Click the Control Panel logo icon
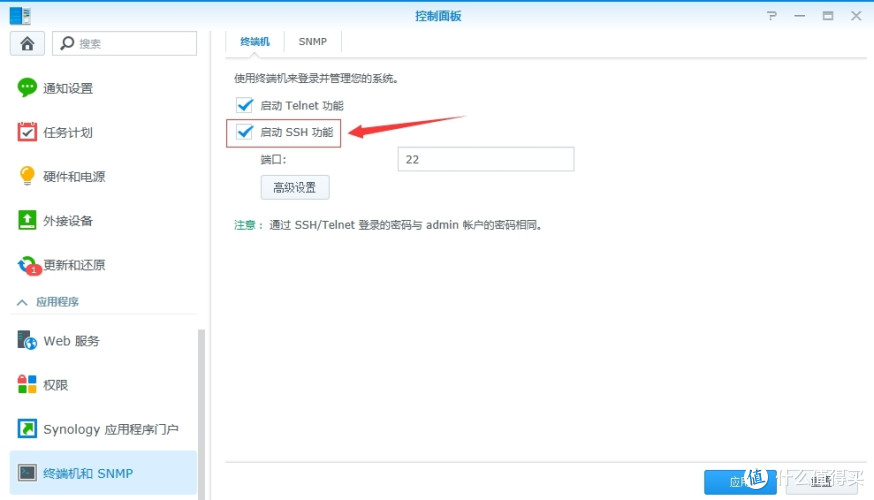The height and width of the screenshot is (500, 874). pos(20,16)
